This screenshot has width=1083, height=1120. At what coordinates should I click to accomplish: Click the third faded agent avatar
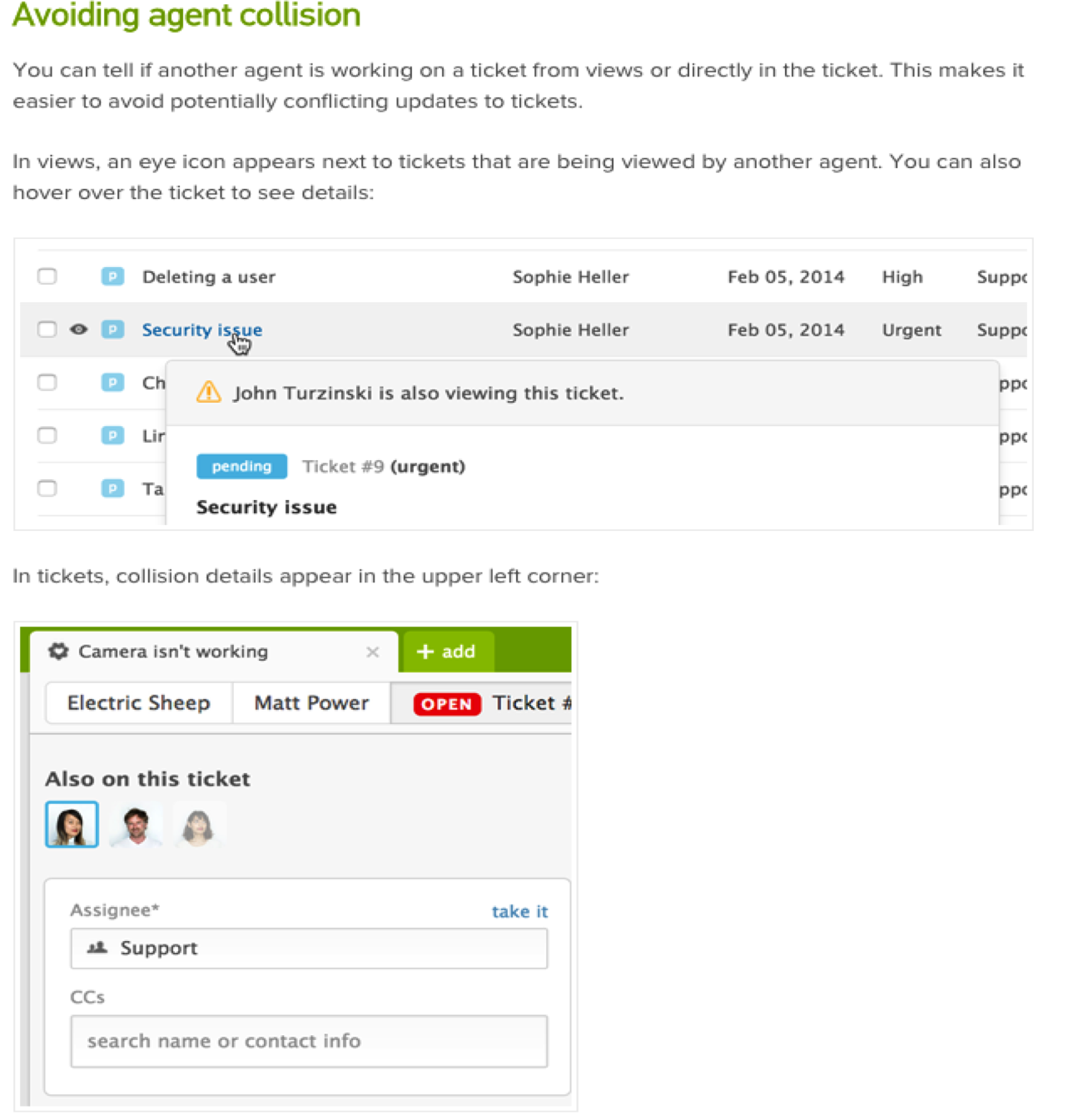tap(198, 825)
